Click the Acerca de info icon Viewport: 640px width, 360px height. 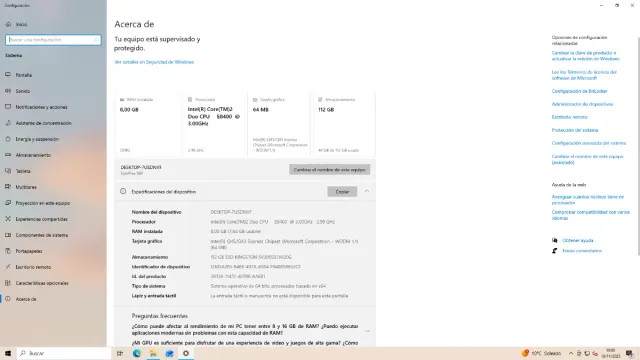(x=8, y=299)
